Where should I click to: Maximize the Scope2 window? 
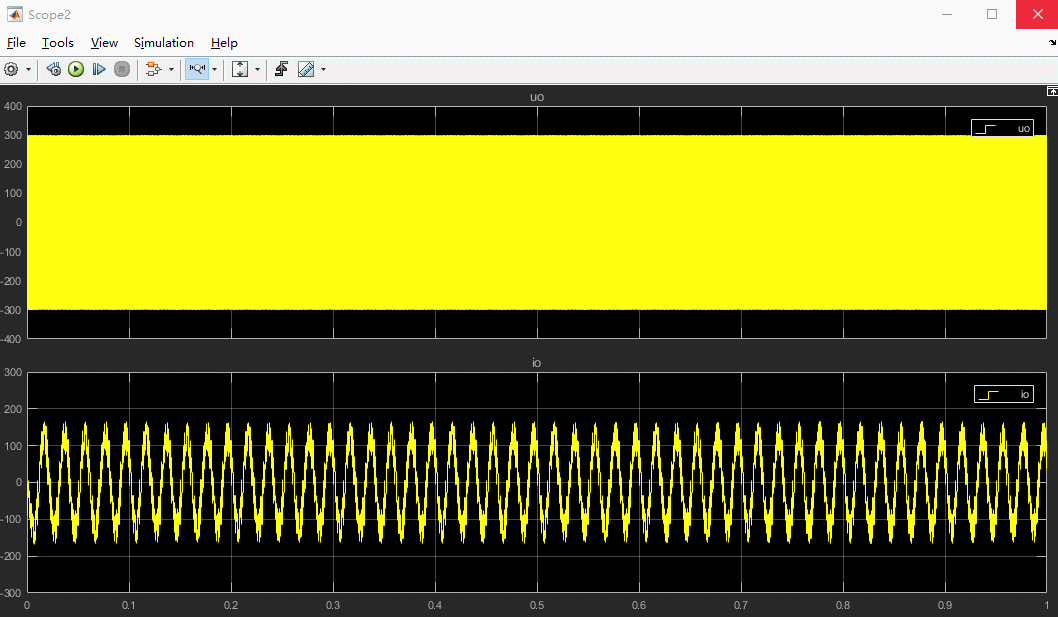click(992, 14)
